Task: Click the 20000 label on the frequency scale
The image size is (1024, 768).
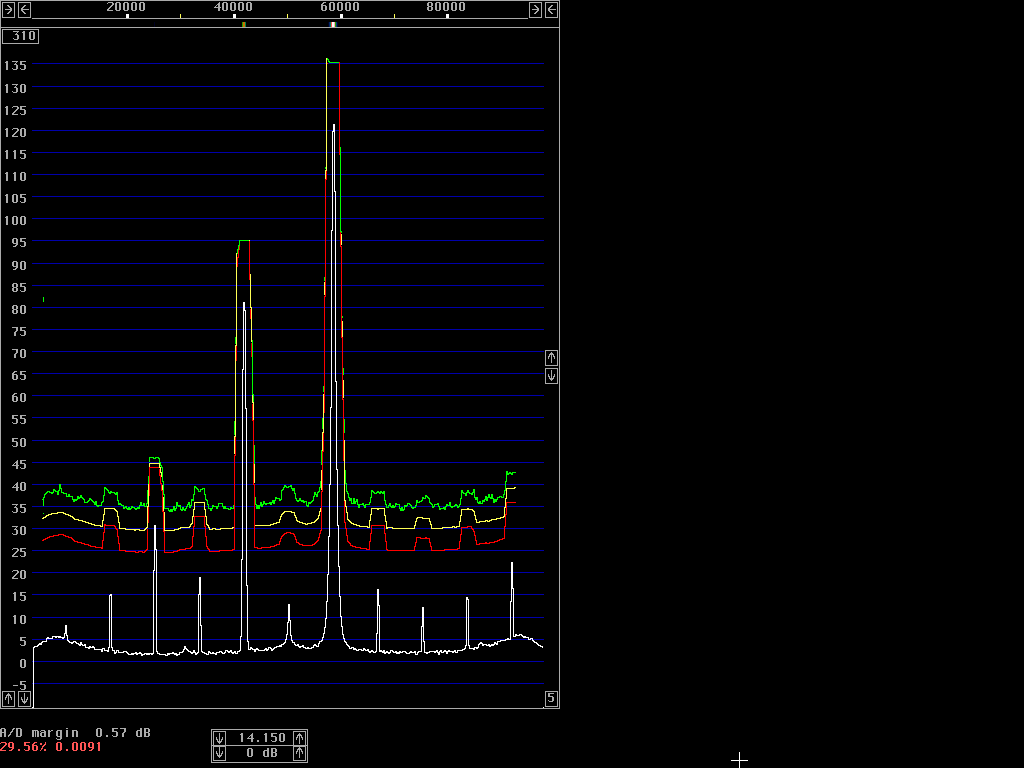Action: point(126,7)
